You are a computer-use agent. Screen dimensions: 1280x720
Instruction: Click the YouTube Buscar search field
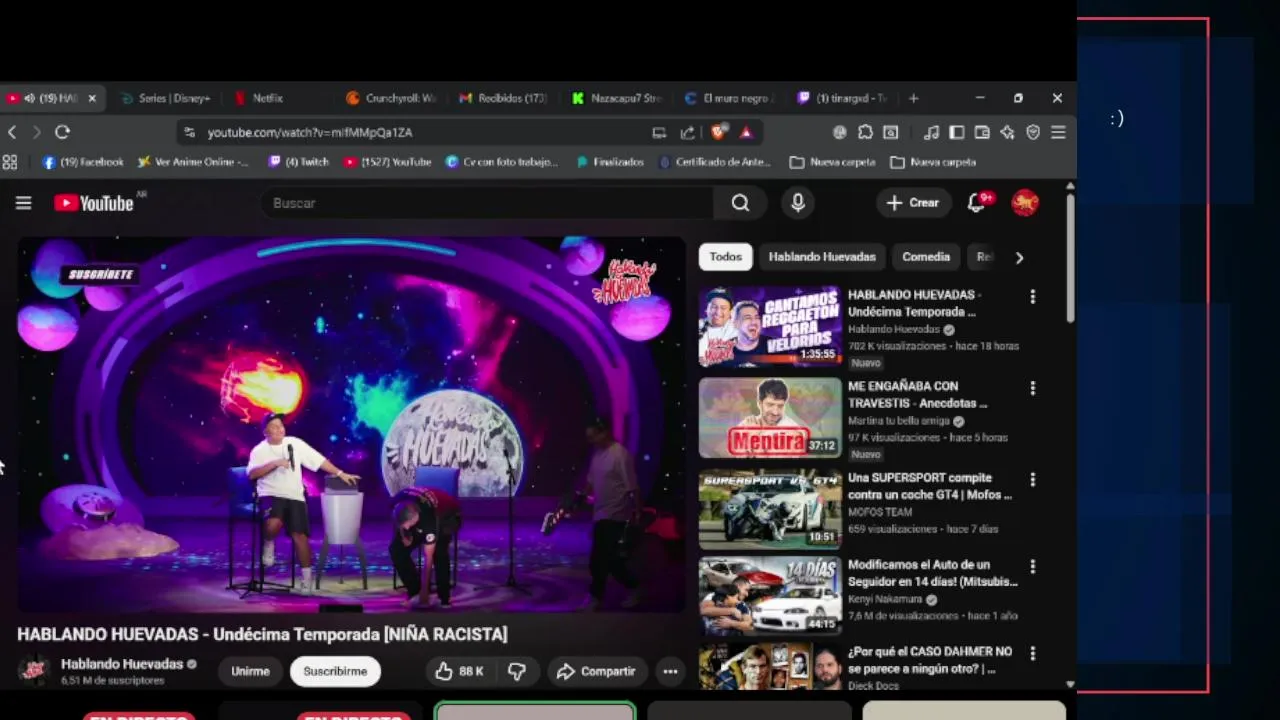488,203
